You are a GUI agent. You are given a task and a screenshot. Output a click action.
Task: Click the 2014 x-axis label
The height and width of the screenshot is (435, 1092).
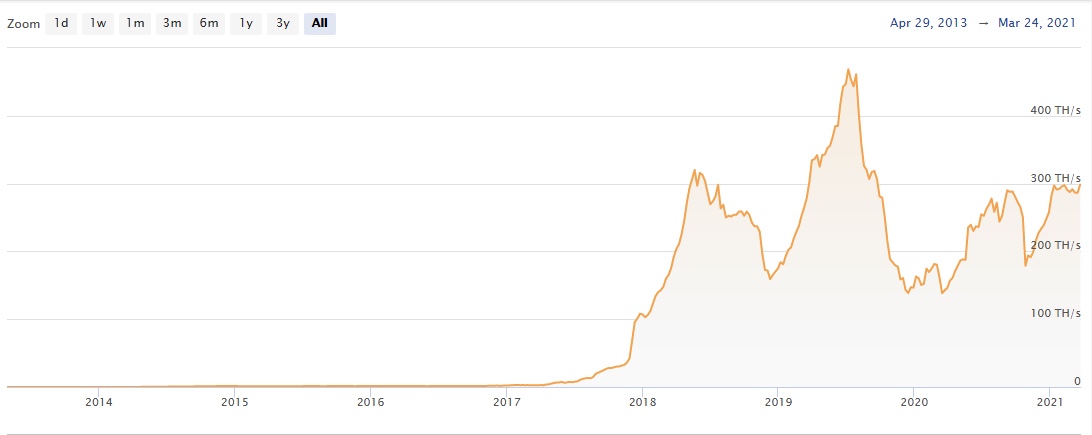click(98, 402)
